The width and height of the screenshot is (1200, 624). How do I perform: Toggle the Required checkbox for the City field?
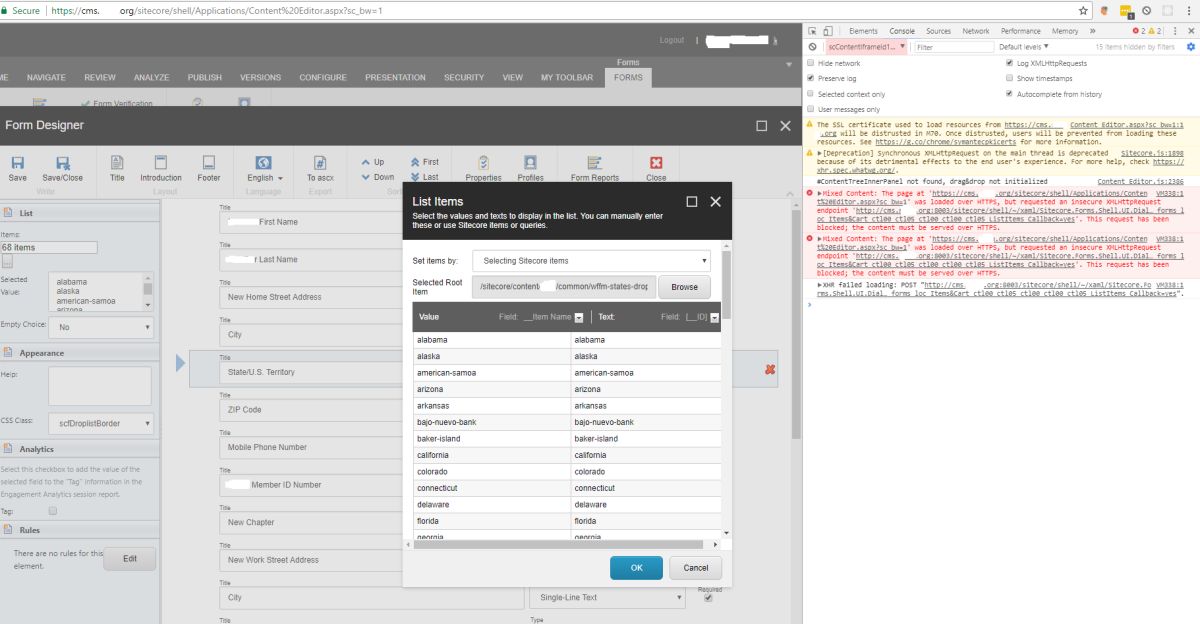[708, 599]
